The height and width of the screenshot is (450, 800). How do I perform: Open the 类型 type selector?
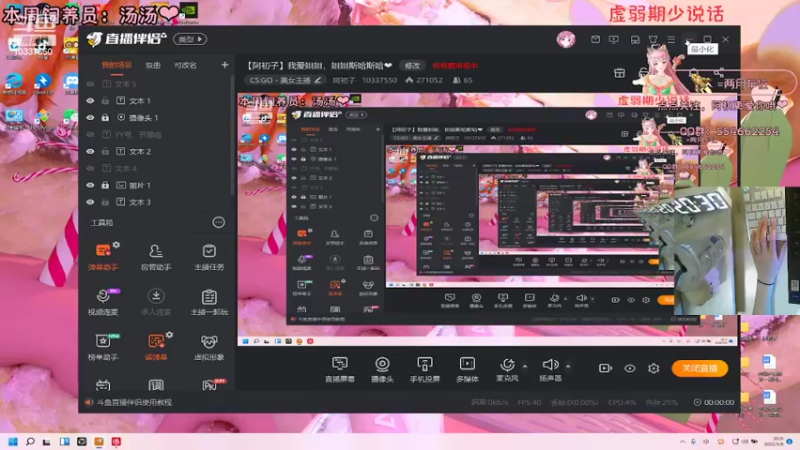click(190, 39)
